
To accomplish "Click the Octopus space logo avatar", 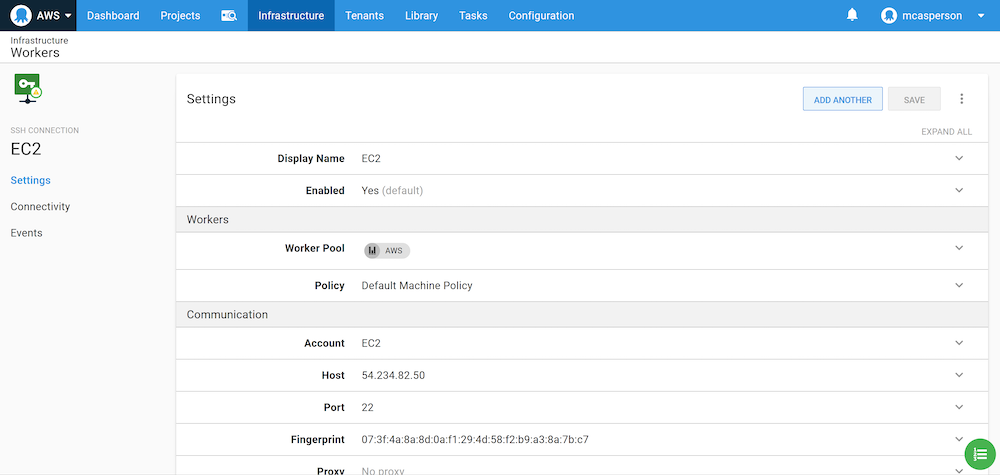I will tap(21, 16).
